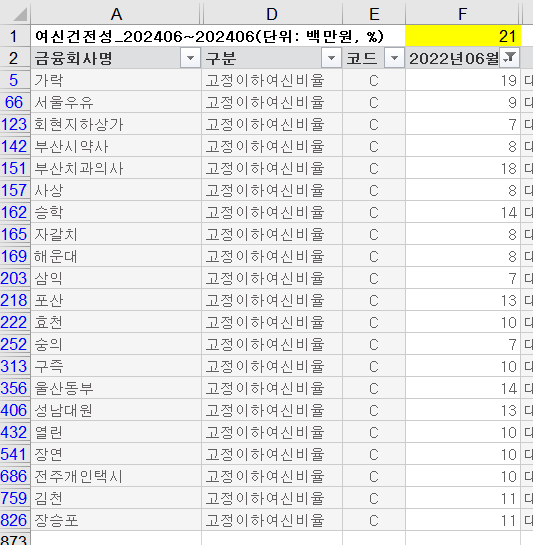Select row header 686

coord(15,476)
